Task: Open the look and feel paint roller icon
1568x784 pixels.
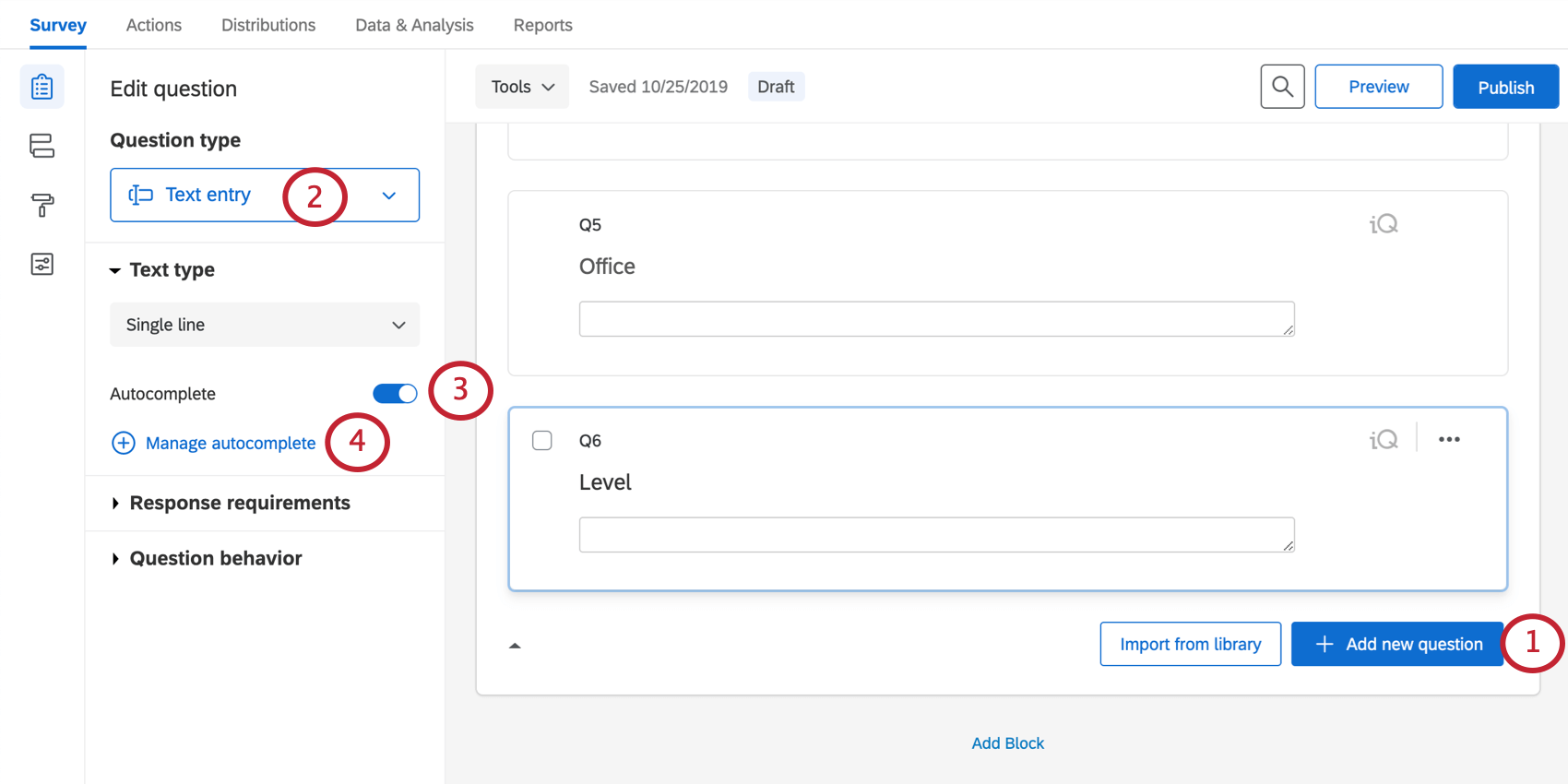Action: coord(42,205)
